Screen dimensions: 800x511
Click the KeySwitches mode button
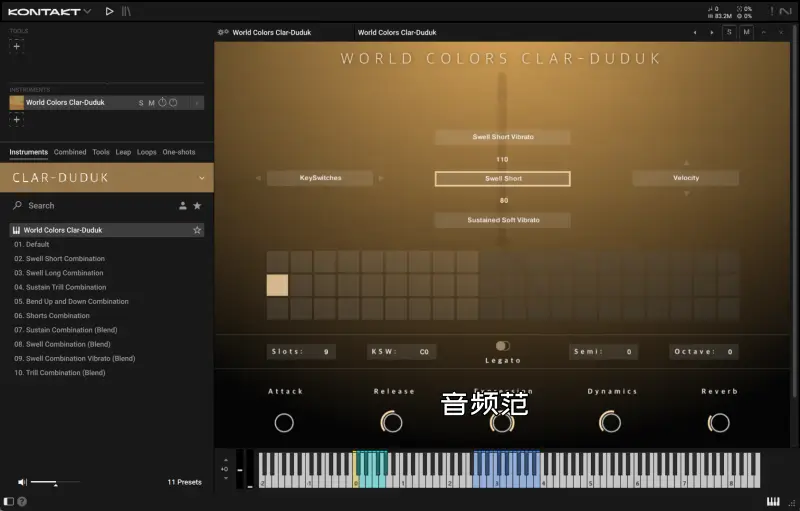pyautogui.click(x=320, y=178)
